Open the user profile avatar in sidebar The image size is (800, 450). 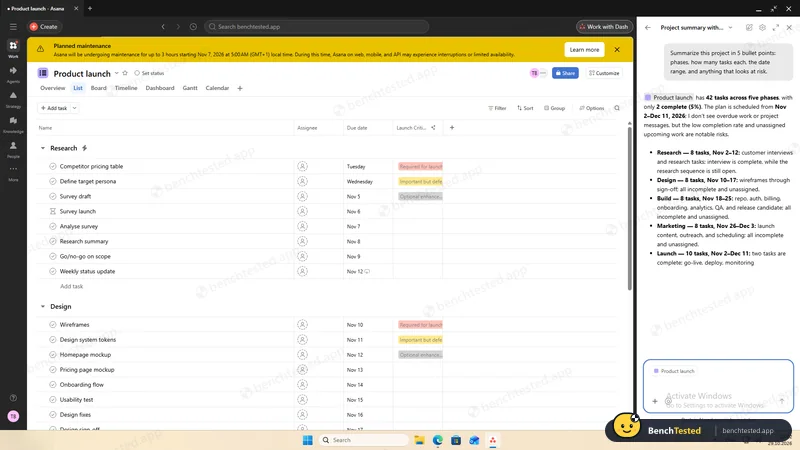[x=13, y=416]
